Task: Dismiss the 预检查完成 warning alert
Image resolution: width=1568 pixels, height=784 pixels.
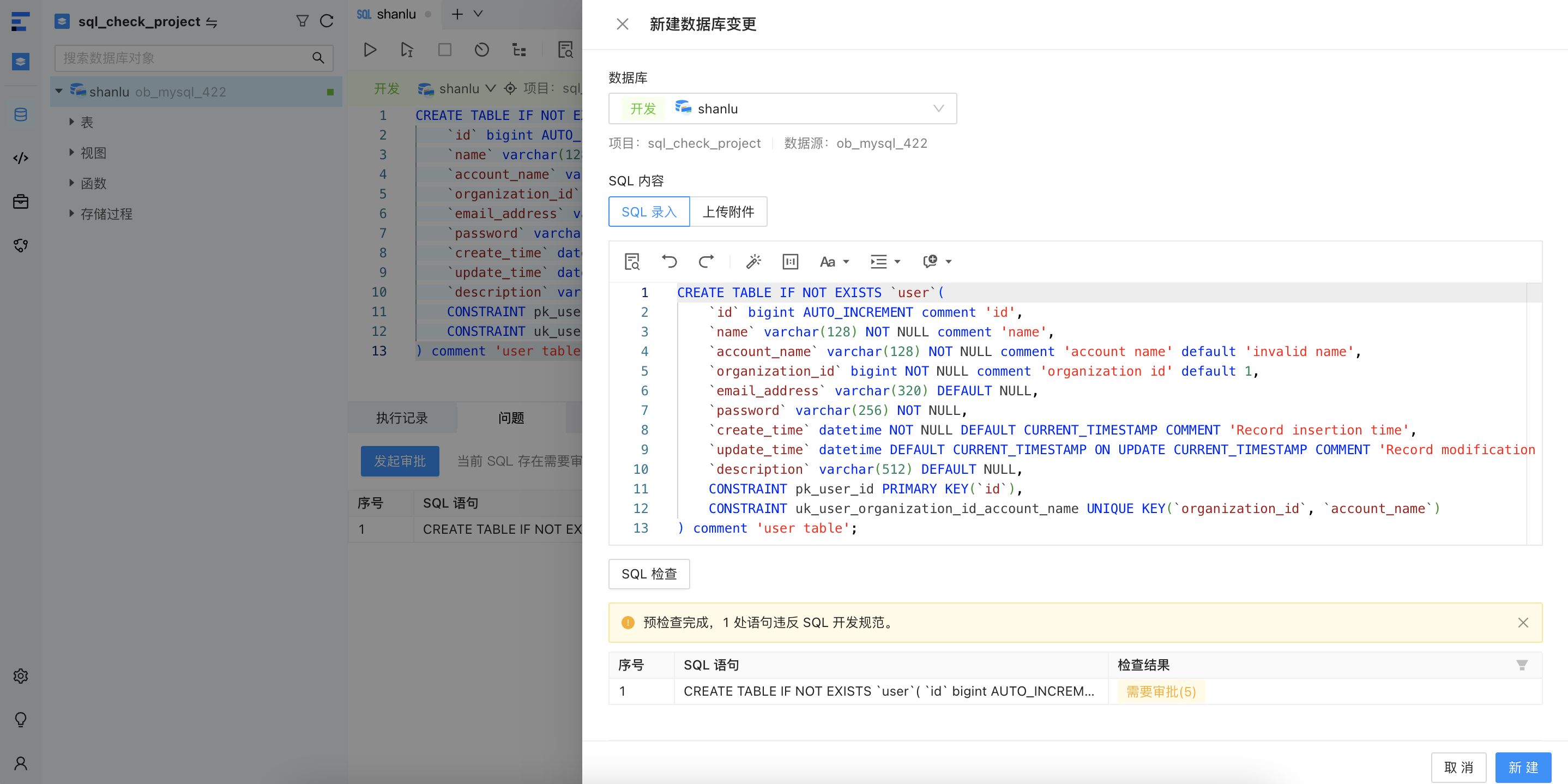Action: (x=1522, y=622)
